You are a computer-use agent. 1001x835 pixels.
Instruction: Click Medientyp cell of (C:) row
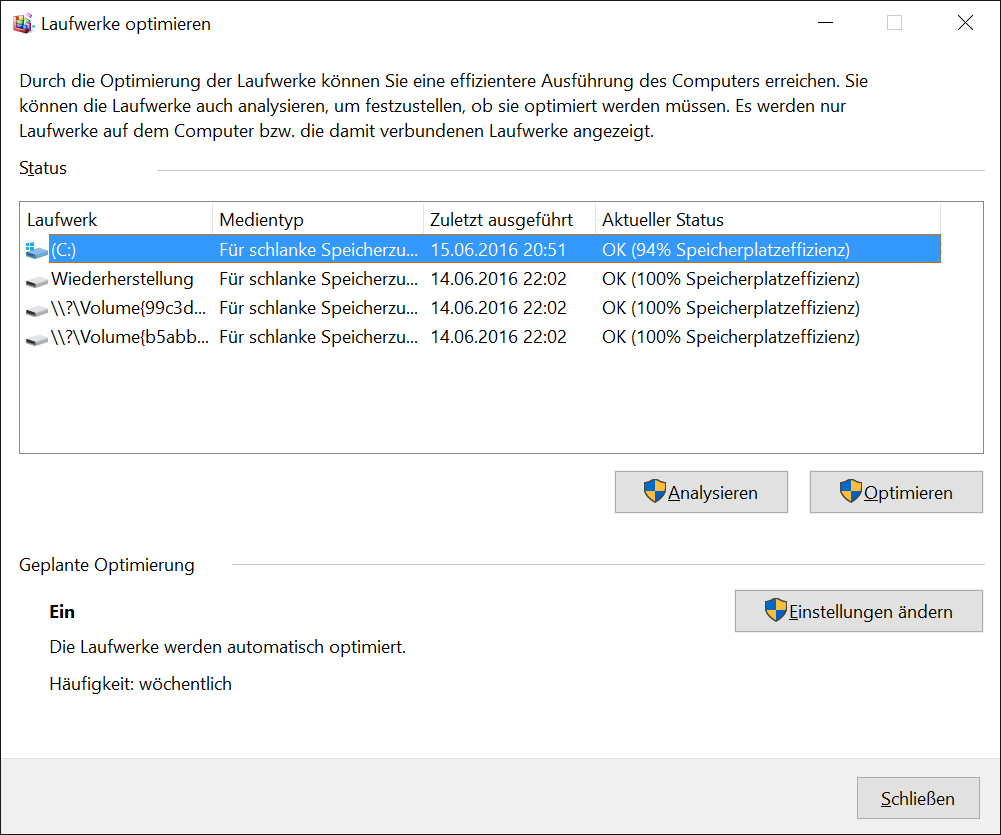pos(319,250)
